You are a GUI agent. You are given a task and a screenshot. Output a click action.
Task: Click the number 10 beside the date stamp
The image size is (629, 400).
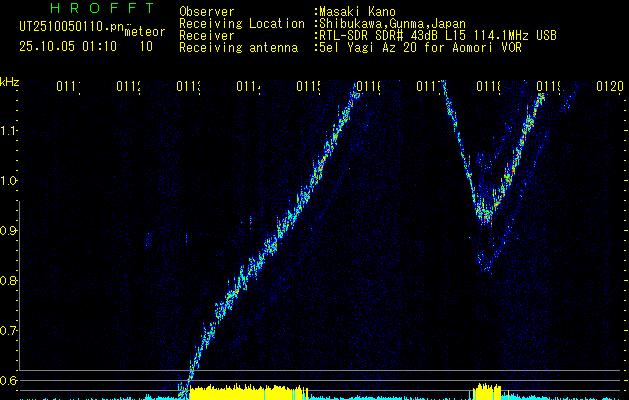coord(146,47)
